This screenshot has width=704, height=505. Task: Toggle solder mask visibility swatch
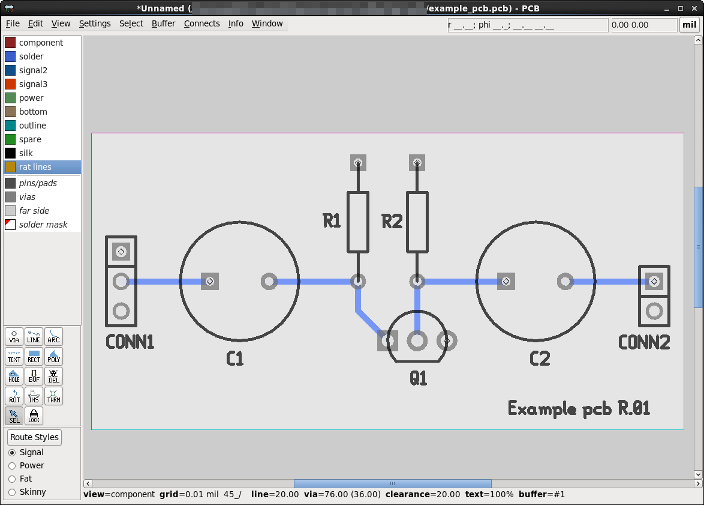[10, 224]
